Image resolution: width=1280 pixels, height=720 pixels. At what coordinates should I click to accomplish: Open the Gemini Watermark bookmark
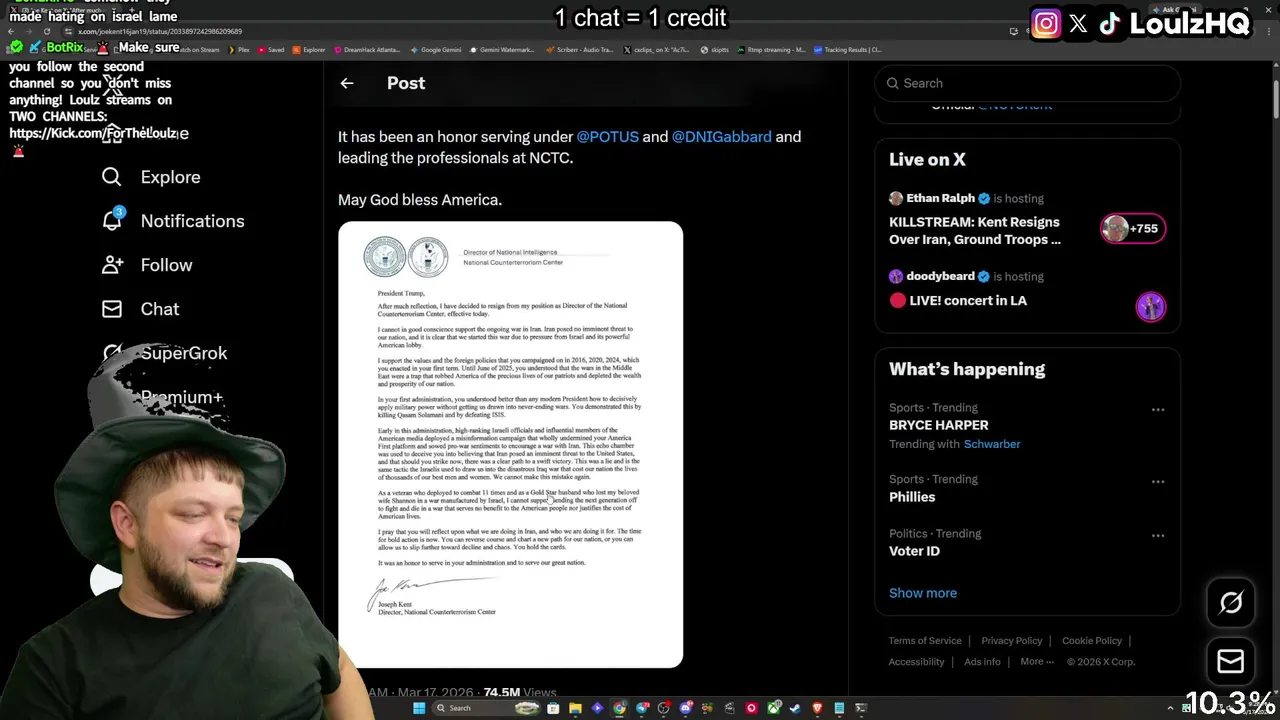pyautogui.click(x=502, y=50)
